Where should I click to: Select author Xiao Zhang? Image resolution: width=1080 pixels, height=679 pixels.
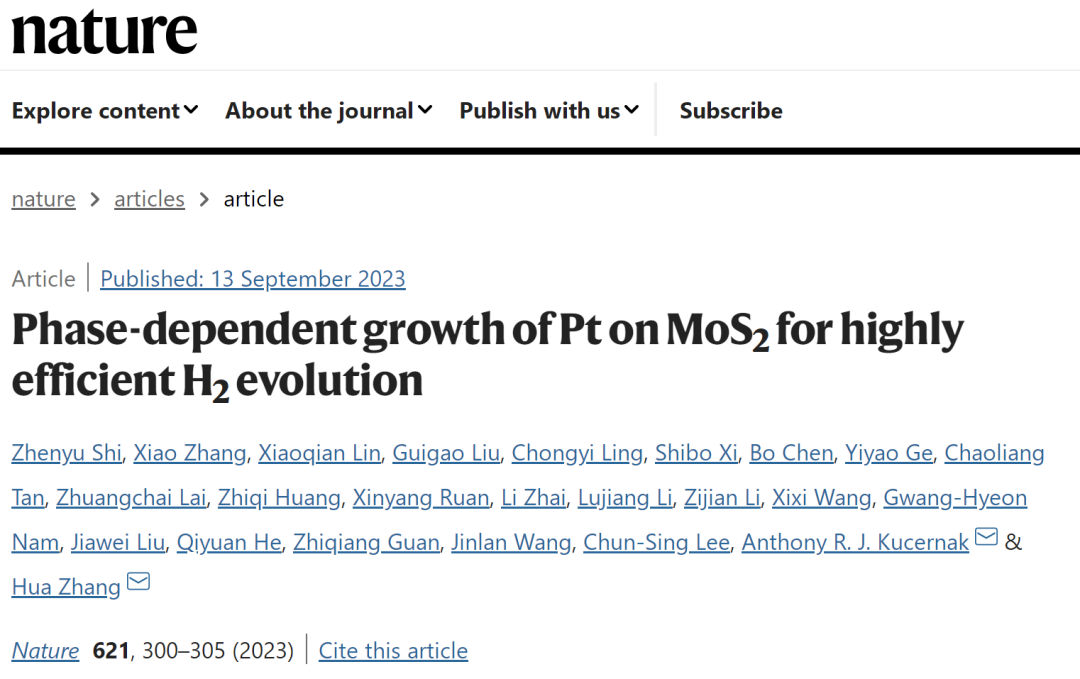[x=189, y=453]
